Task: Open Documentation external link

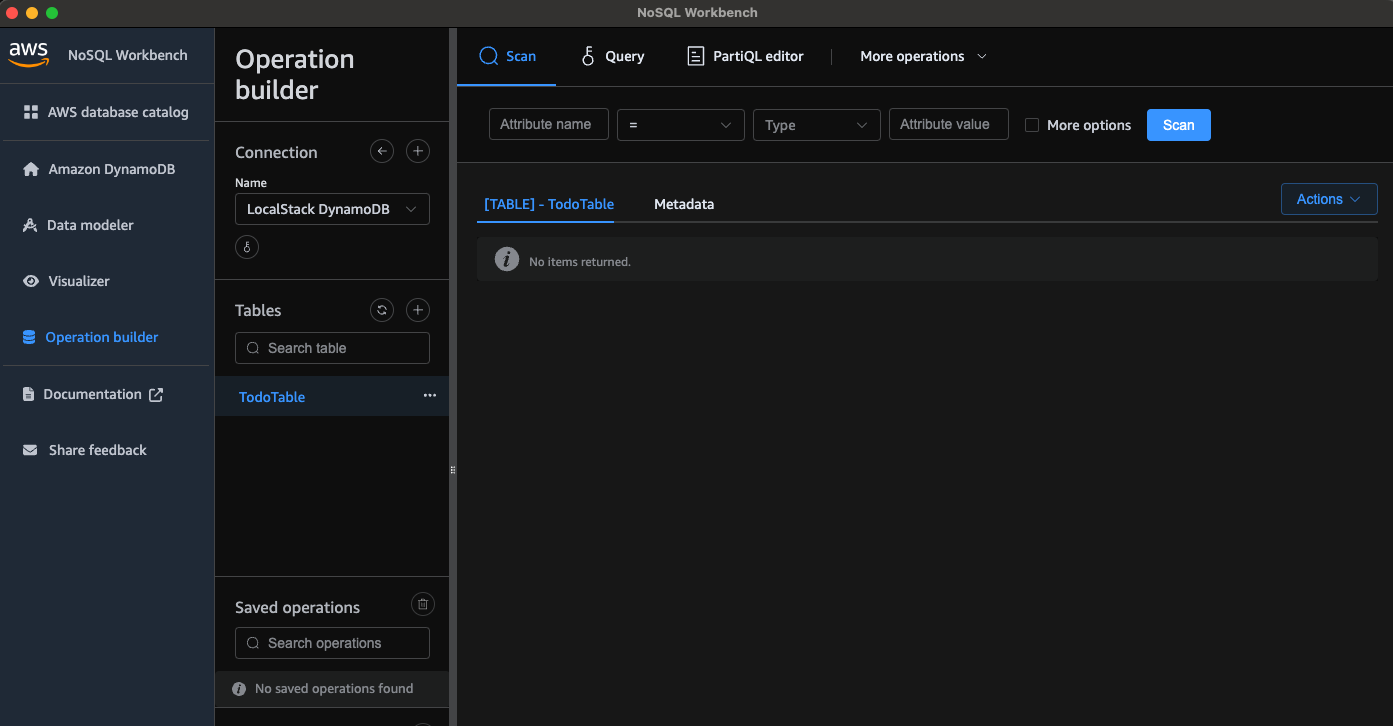Action: pos(92,394)
